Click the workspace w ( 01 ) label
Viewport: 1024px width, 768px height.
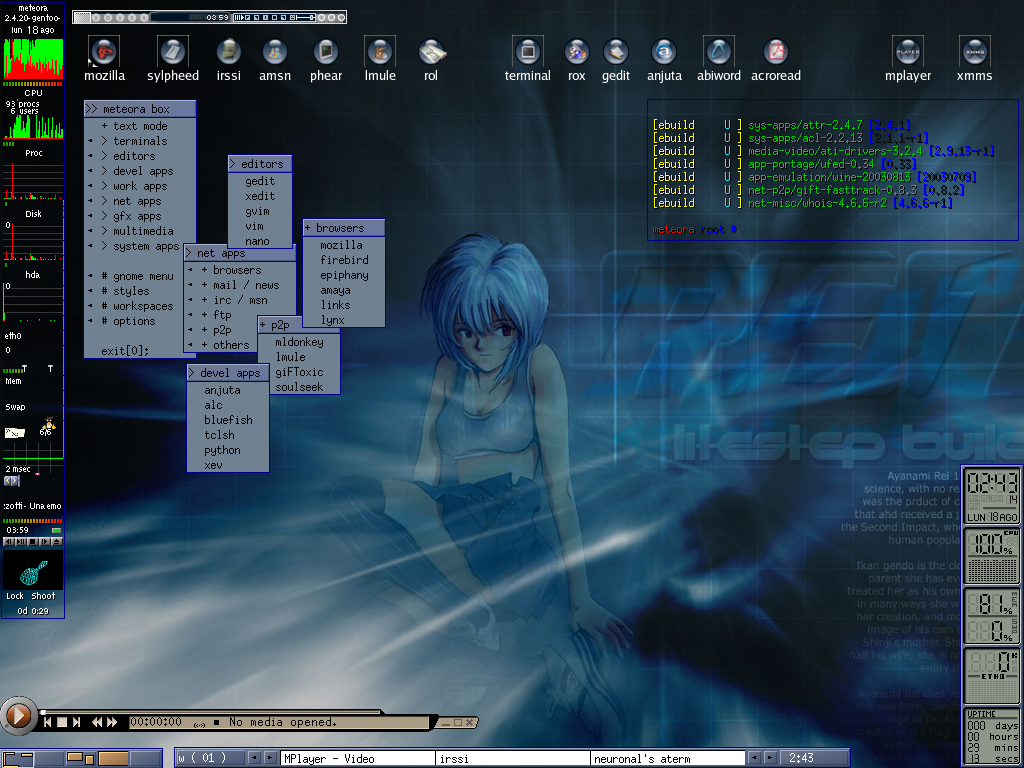(x=211, y=758)
